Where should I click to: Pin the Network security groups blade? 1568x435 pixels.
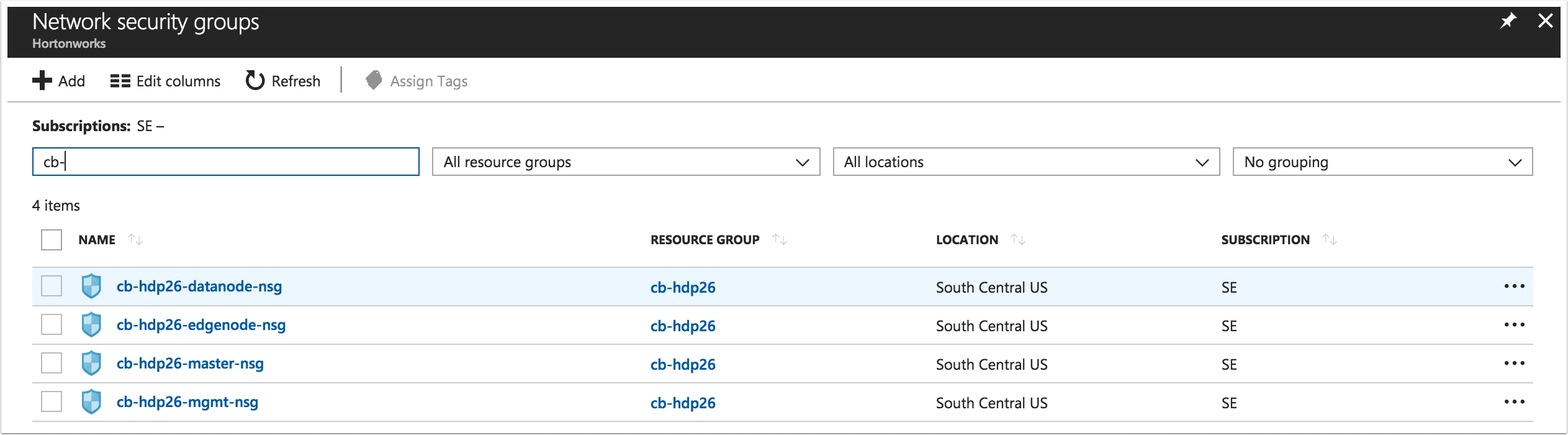[1508, 21]
